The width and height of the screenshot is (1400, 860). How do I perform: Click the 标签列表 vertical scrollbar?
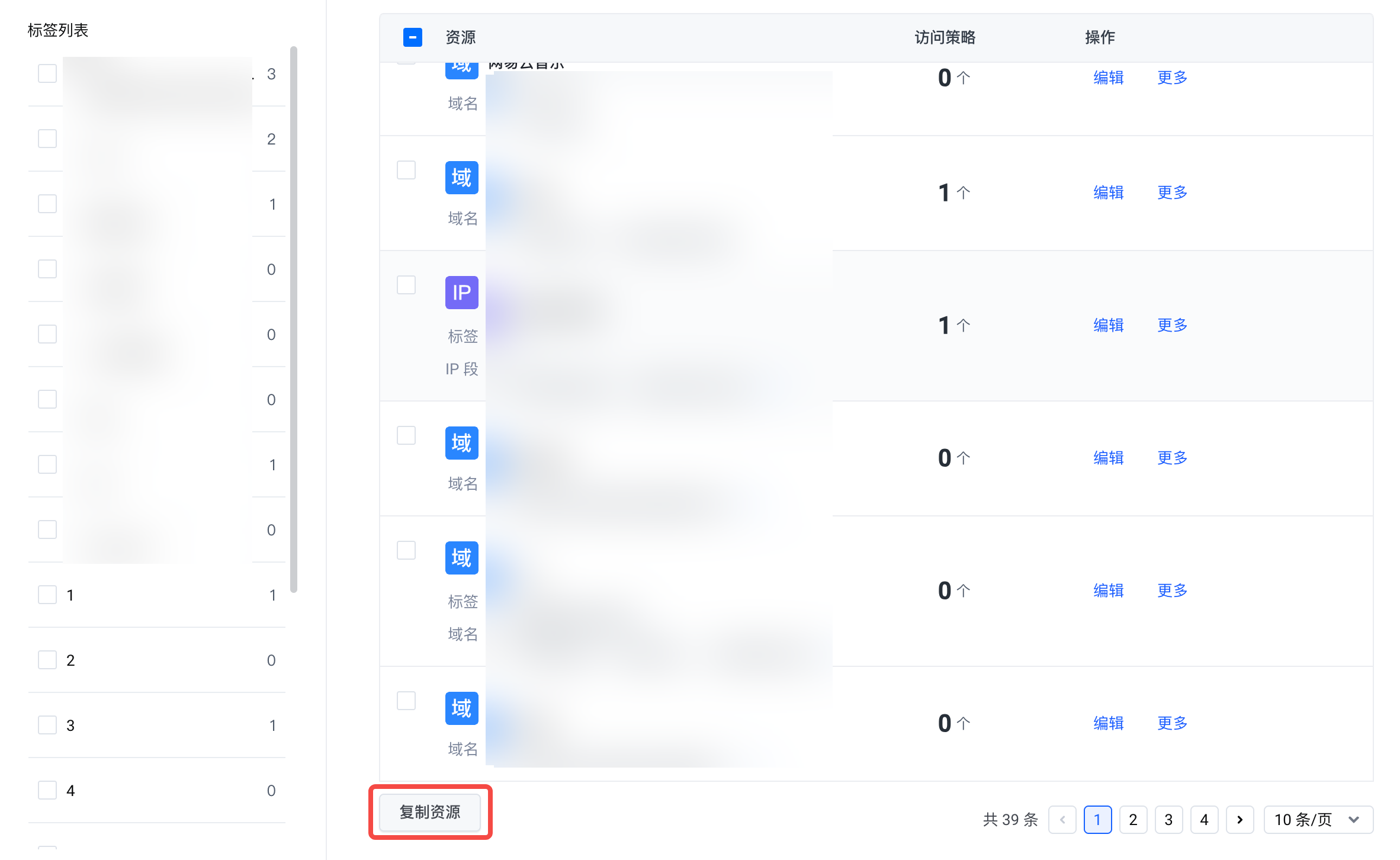click(x=294, y=320)
